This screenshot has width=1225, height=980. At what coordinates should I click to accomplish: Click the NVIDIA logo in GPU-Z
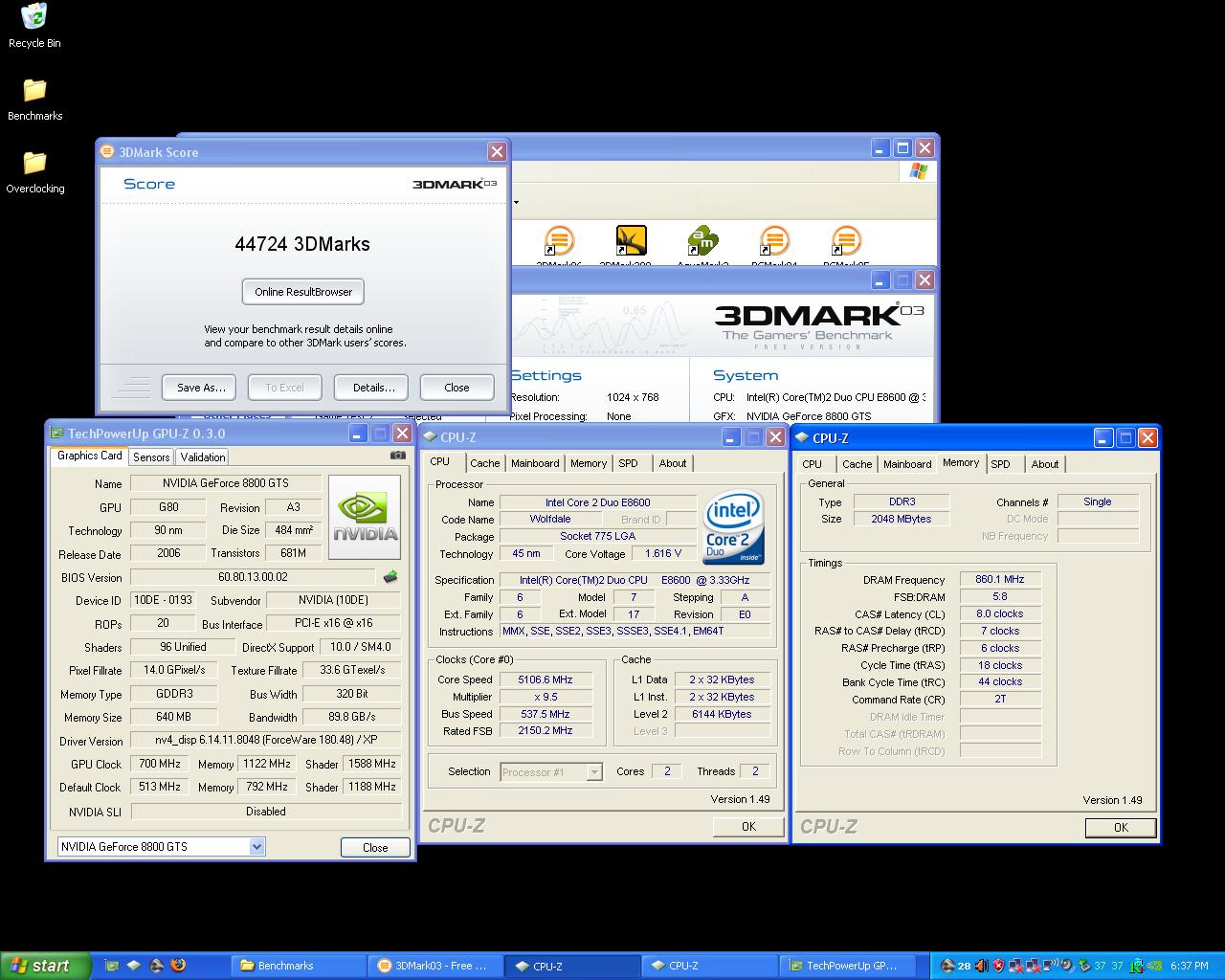click(365, 518)
